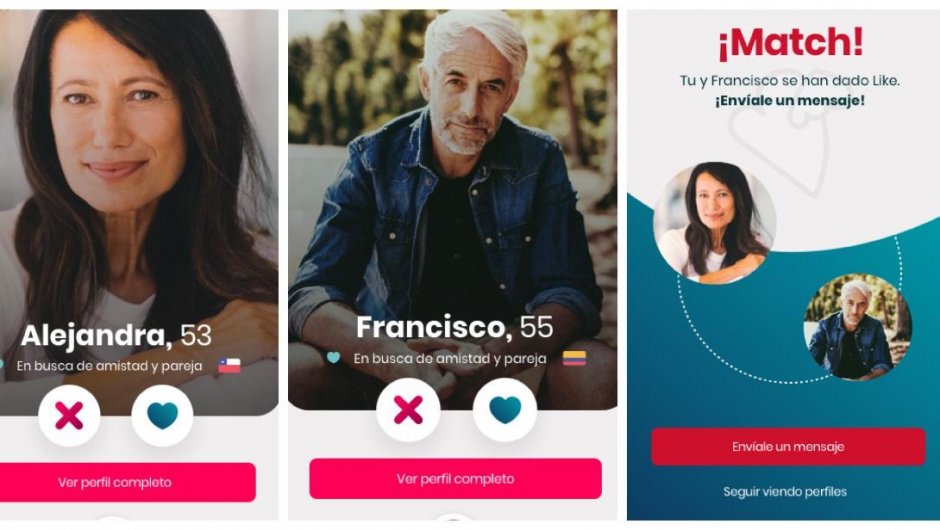Select Seguir viendo perfiles link
Image resolution: width=940 pixels, height=530 pixels.
point(785,492)
